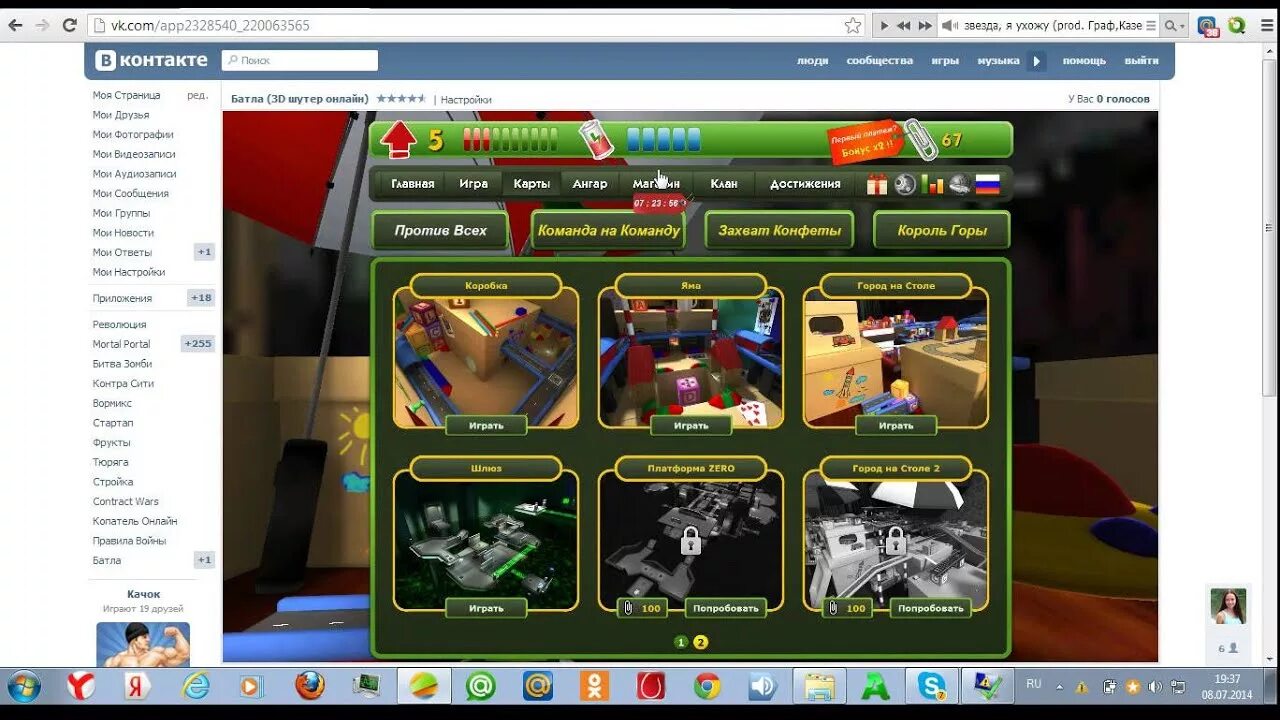
Task: Open the bar-chart ratings icon
Action: point(932,184)
